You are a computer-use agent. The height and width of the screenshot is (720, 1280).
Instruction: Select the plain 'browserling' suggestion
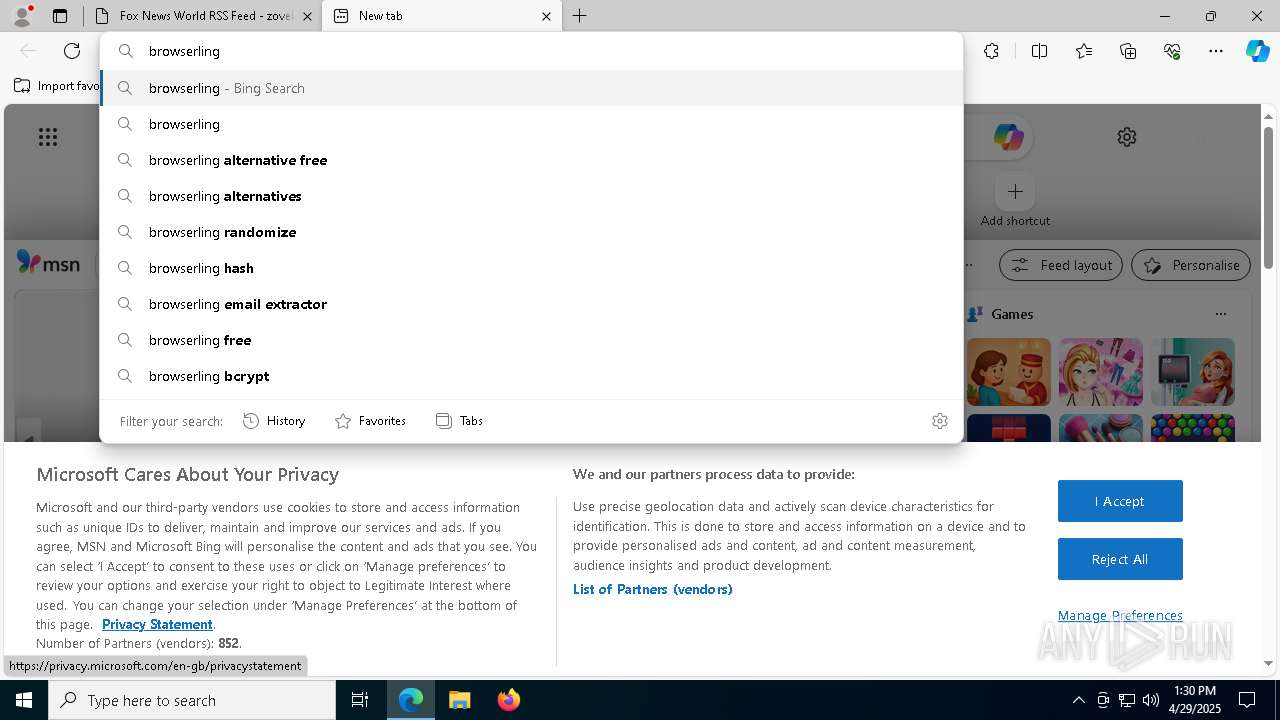531,124
